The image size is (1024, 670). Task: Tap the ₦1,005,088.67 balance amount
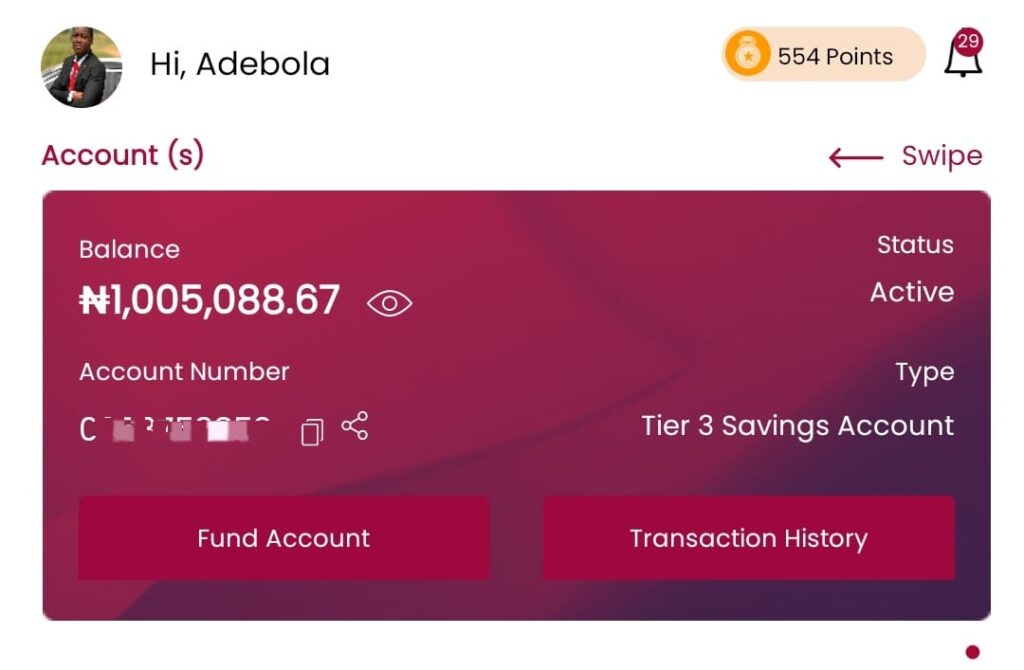210,300
